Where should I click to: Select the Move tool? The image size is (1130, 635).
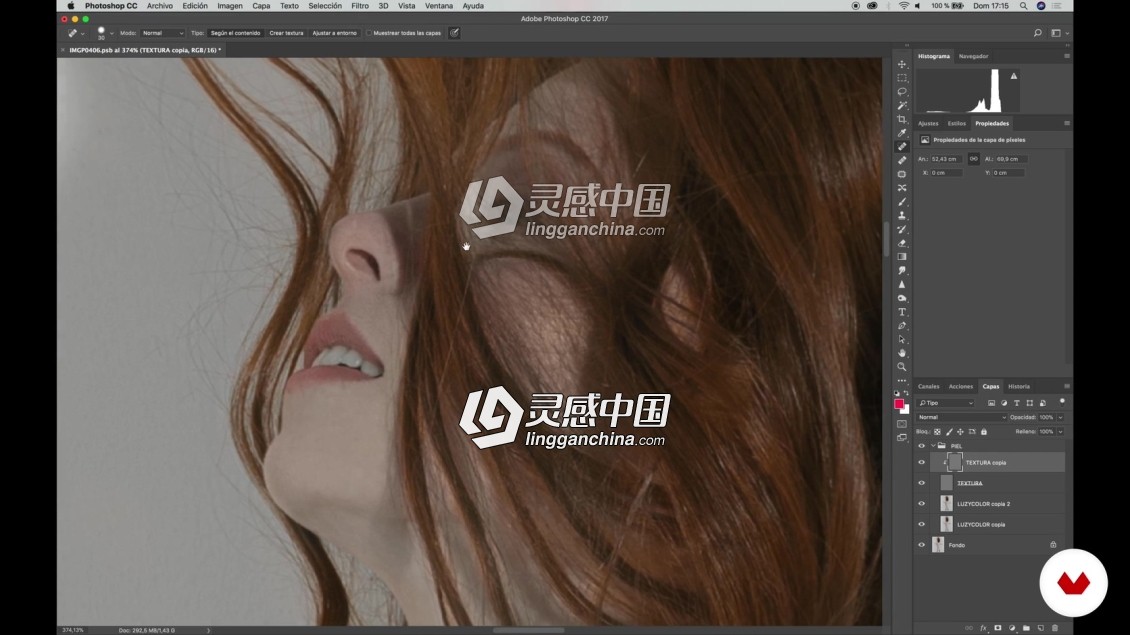coord(902,64)
